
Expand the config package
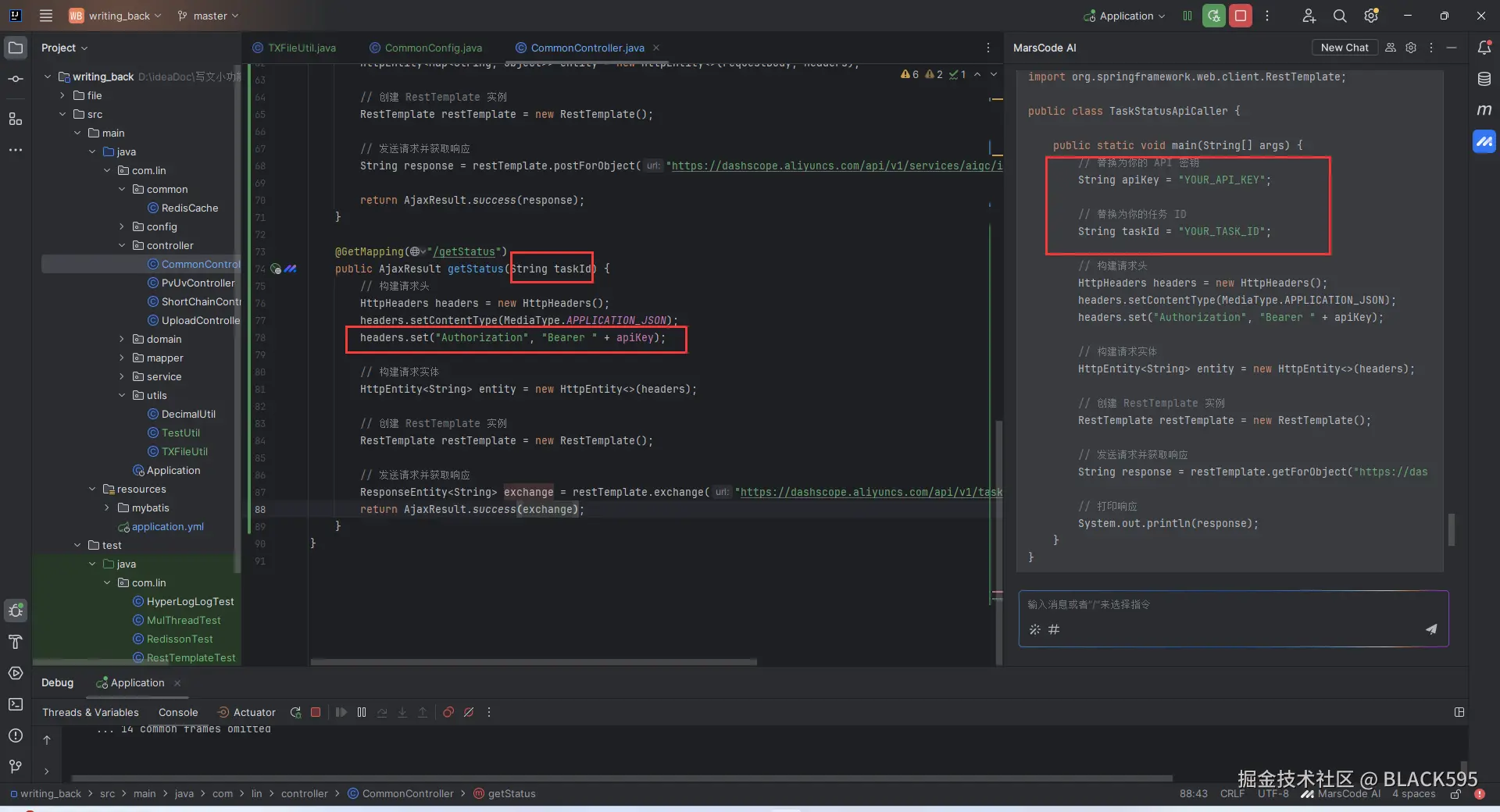(x=122, y=226)
